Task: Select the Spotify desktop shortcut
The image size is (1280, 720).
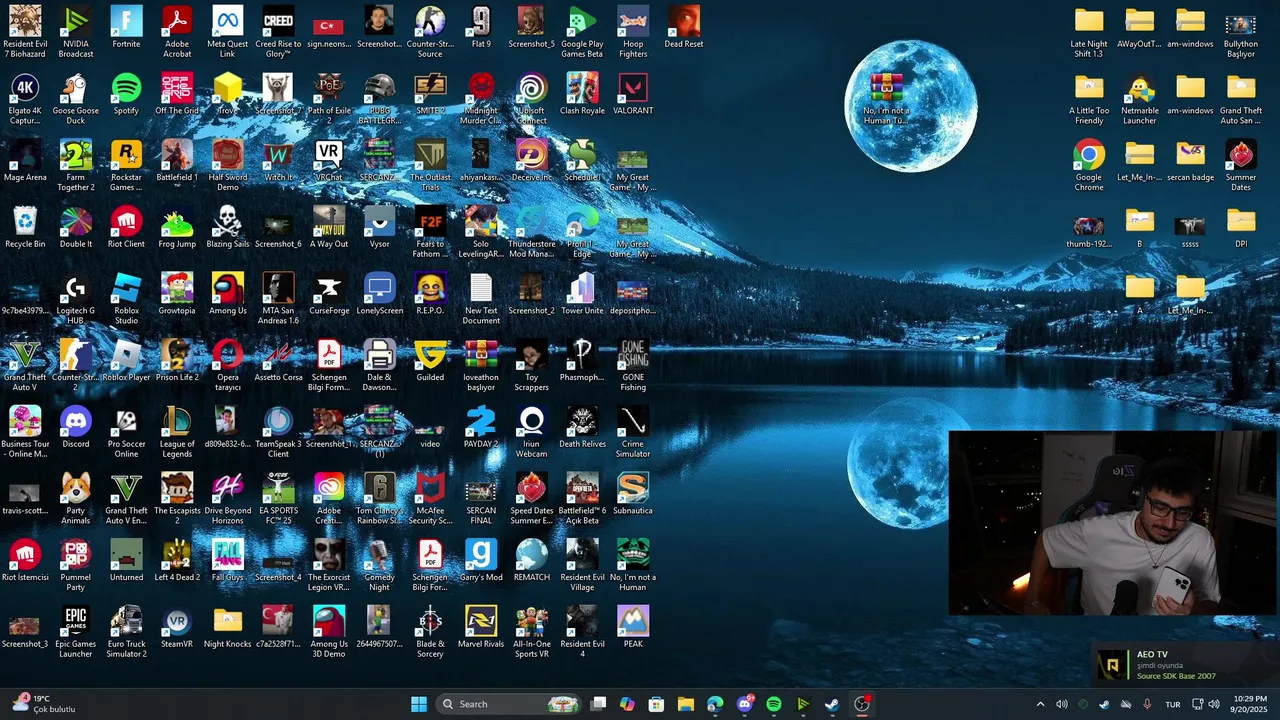Action: coord(126,95)
